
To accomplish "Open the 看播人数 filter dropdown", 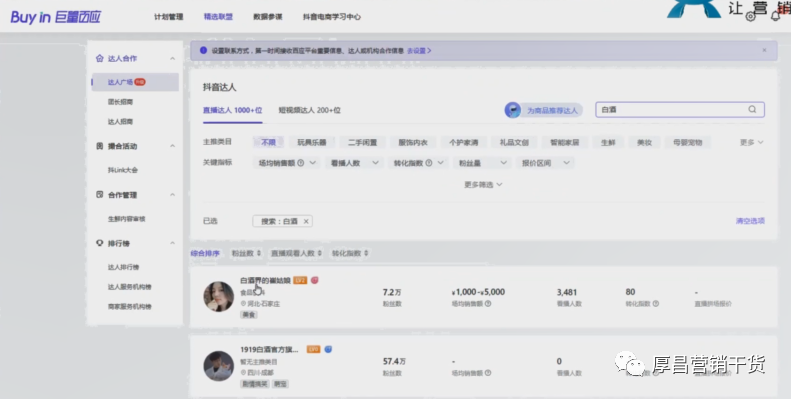I will pyautogui.click(x=354, y=163).
